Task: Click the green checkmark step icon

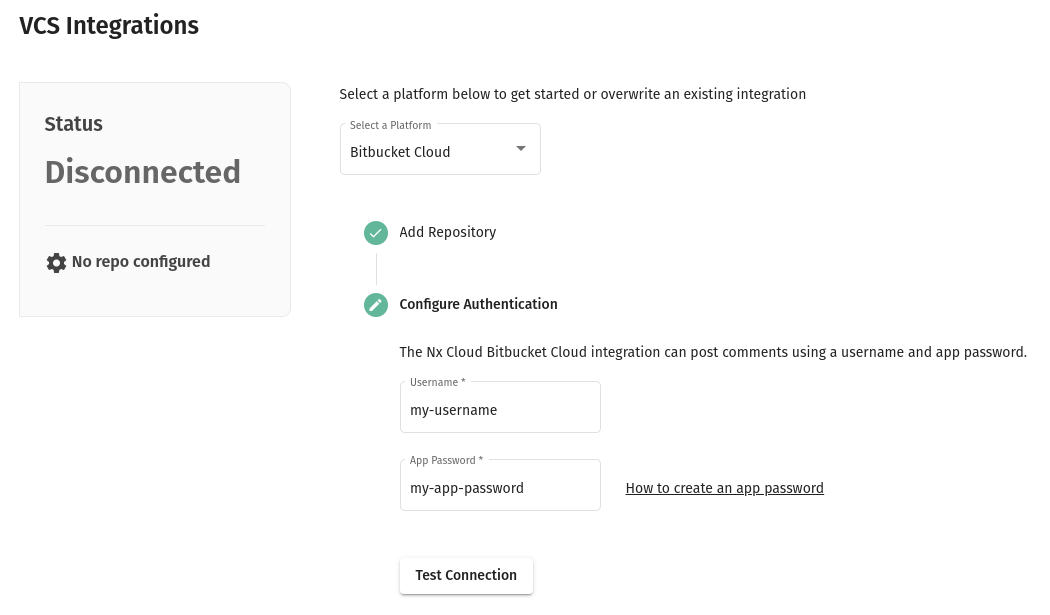Action: [x=376, y=233]
